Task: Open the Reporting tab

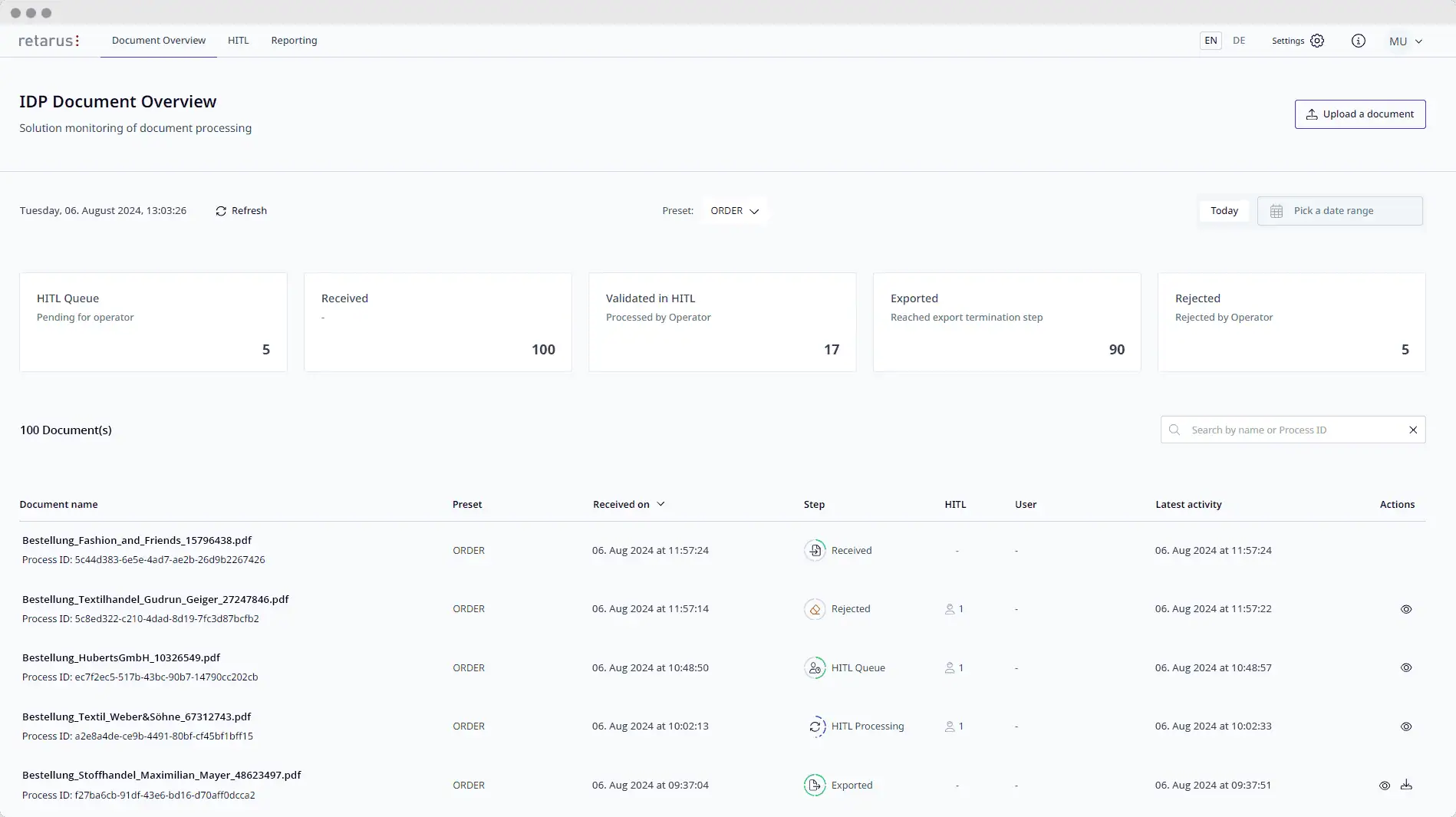Action: (294, 41)
